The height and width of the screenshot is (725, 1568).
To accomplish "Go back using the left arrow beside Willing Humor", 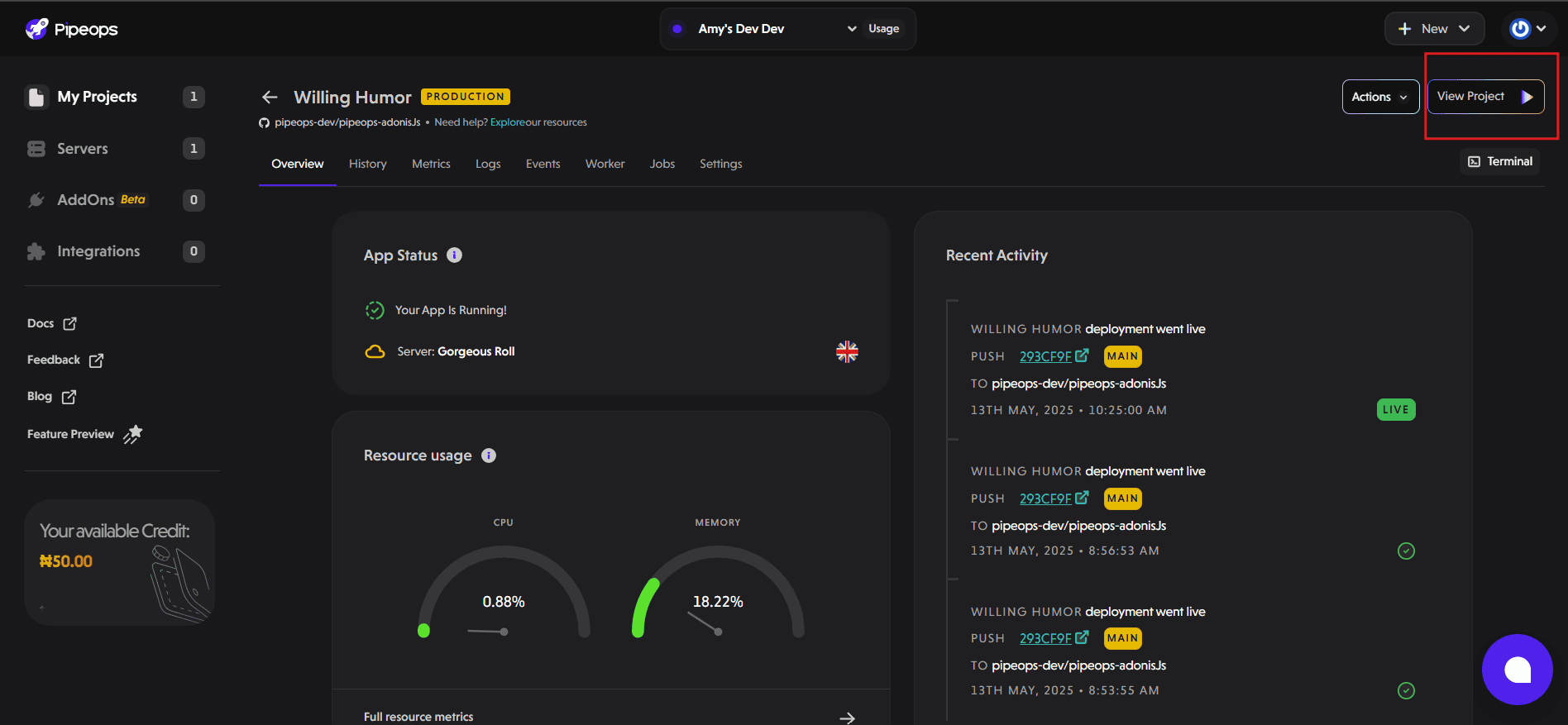I will 270,98.
